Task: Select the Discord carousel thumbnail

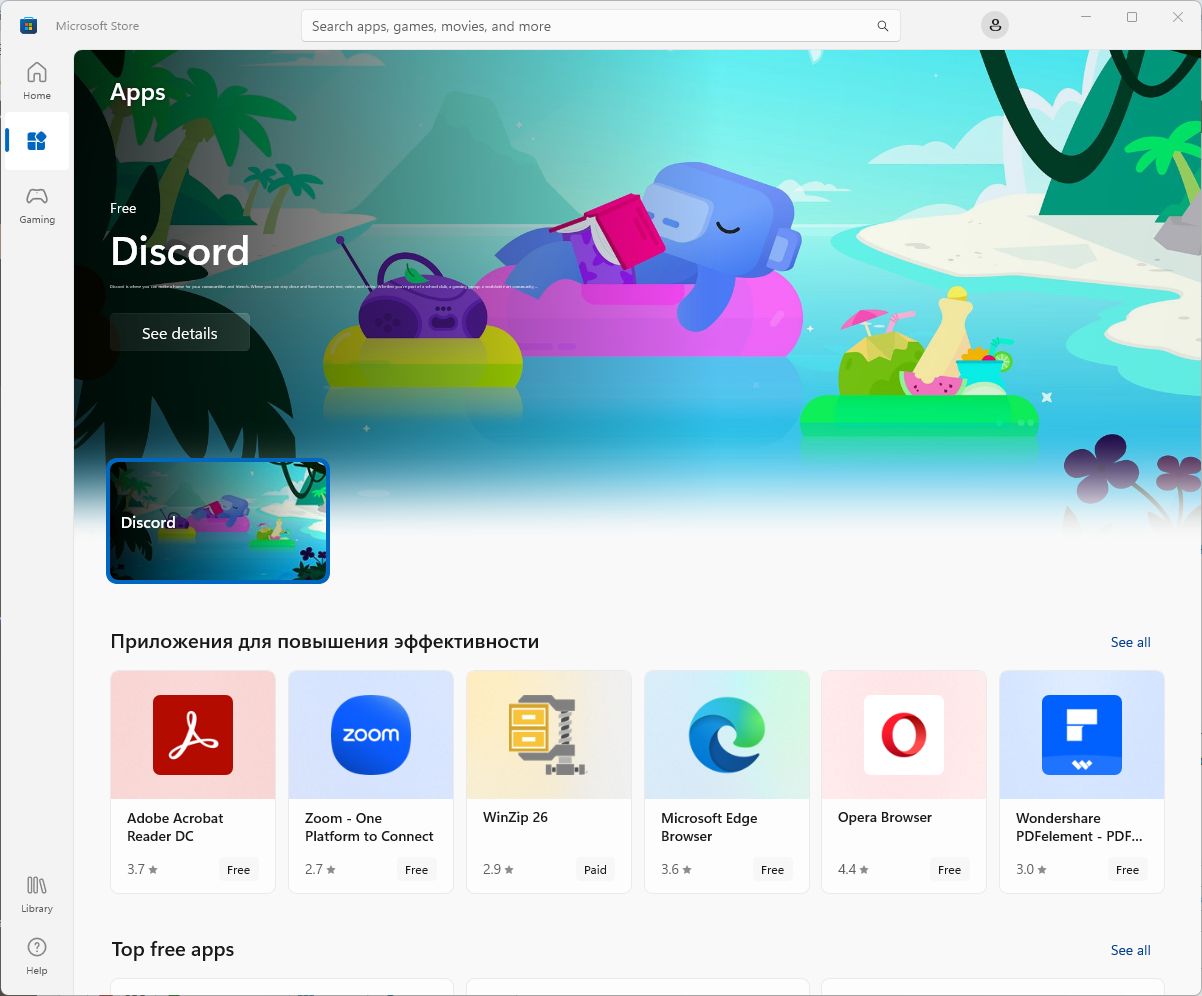Action: pyautogui.click(x=218, y=521)
